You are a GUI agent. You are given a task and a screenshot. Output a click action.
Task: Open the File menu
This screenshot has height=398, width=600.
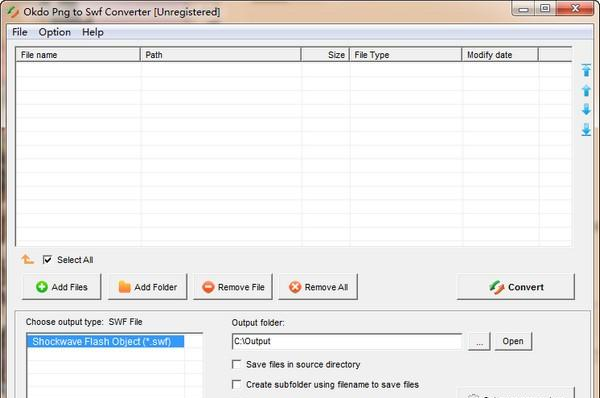tap(20, 32)
